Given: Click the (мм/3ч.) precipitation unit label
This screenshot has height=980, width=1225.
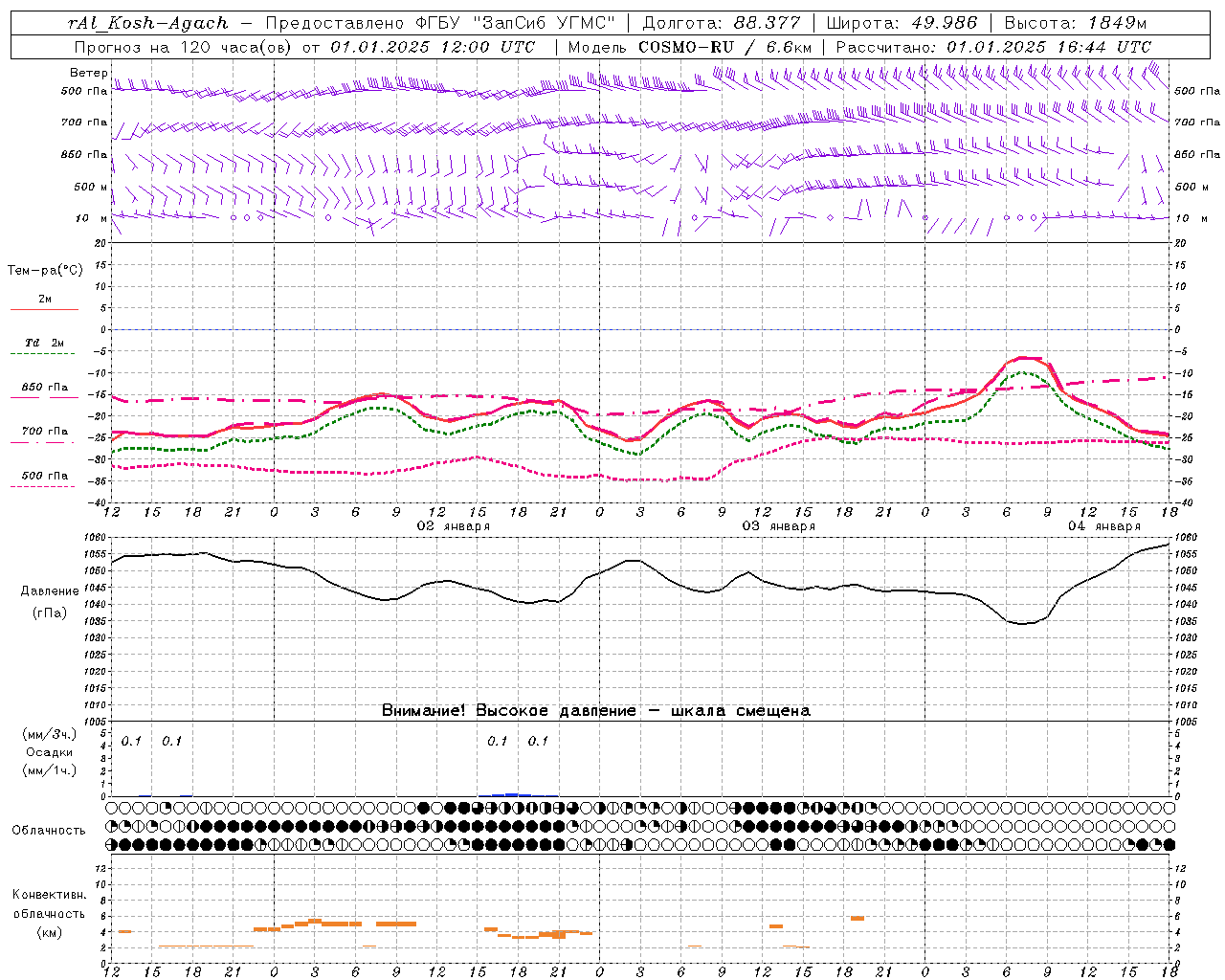Looking at the screenshot, I should 50,734.
